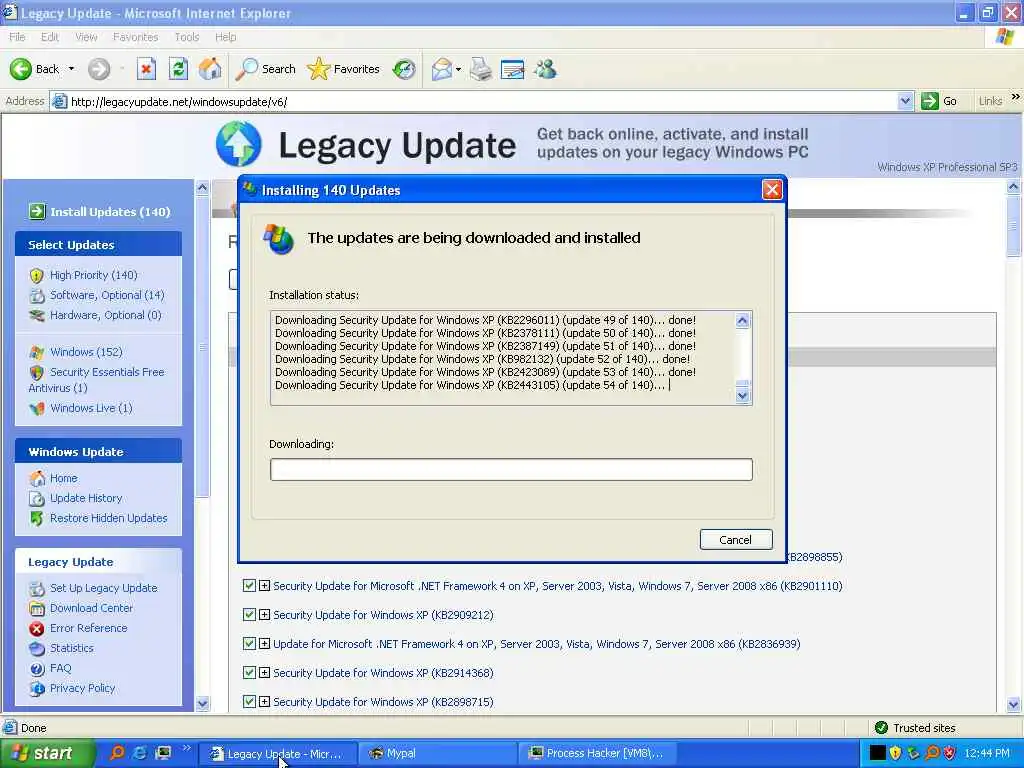Image resolution: width=1024 pixels, height=768 pixels.
Task: Open the File menu
Action: click(17, 37)
